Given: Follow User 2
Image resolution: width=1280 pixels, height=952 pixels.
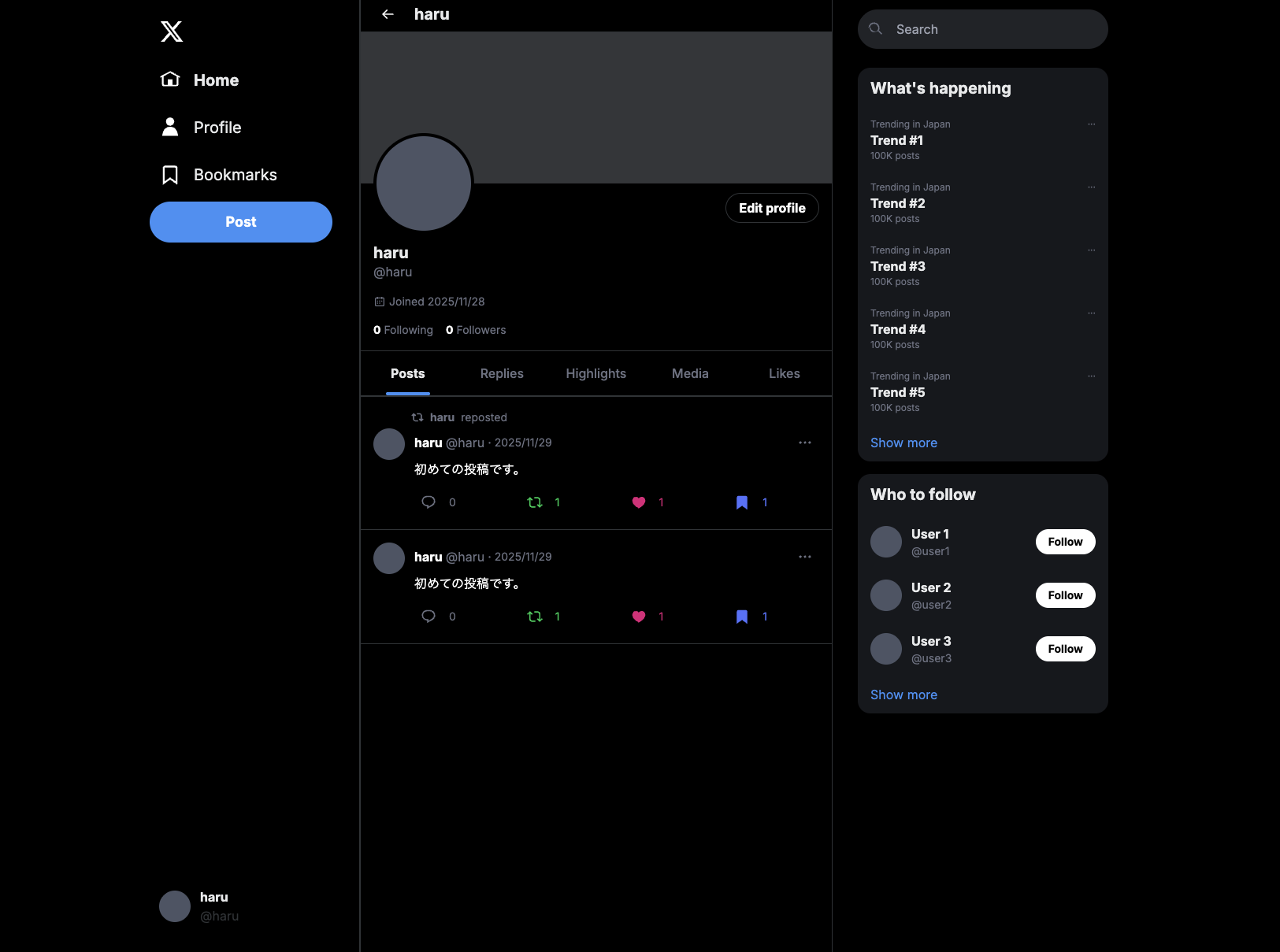Looking at the screenshot, I should tap(1065, 595).
